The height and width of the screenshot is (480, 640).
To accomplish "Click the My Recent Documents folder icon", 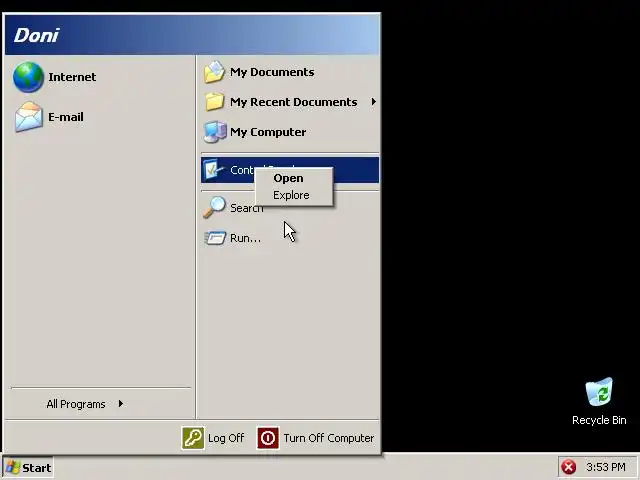I will [x=214, y=102].
